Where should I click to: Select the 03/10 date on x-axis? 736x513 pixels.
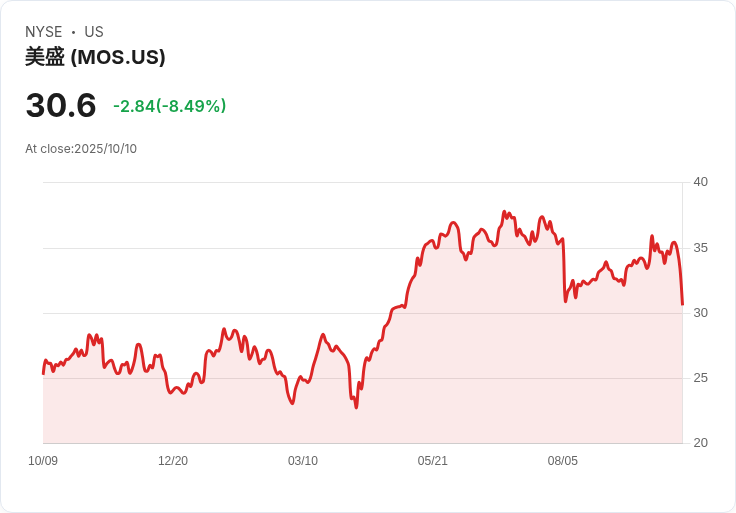click(303, 461)
